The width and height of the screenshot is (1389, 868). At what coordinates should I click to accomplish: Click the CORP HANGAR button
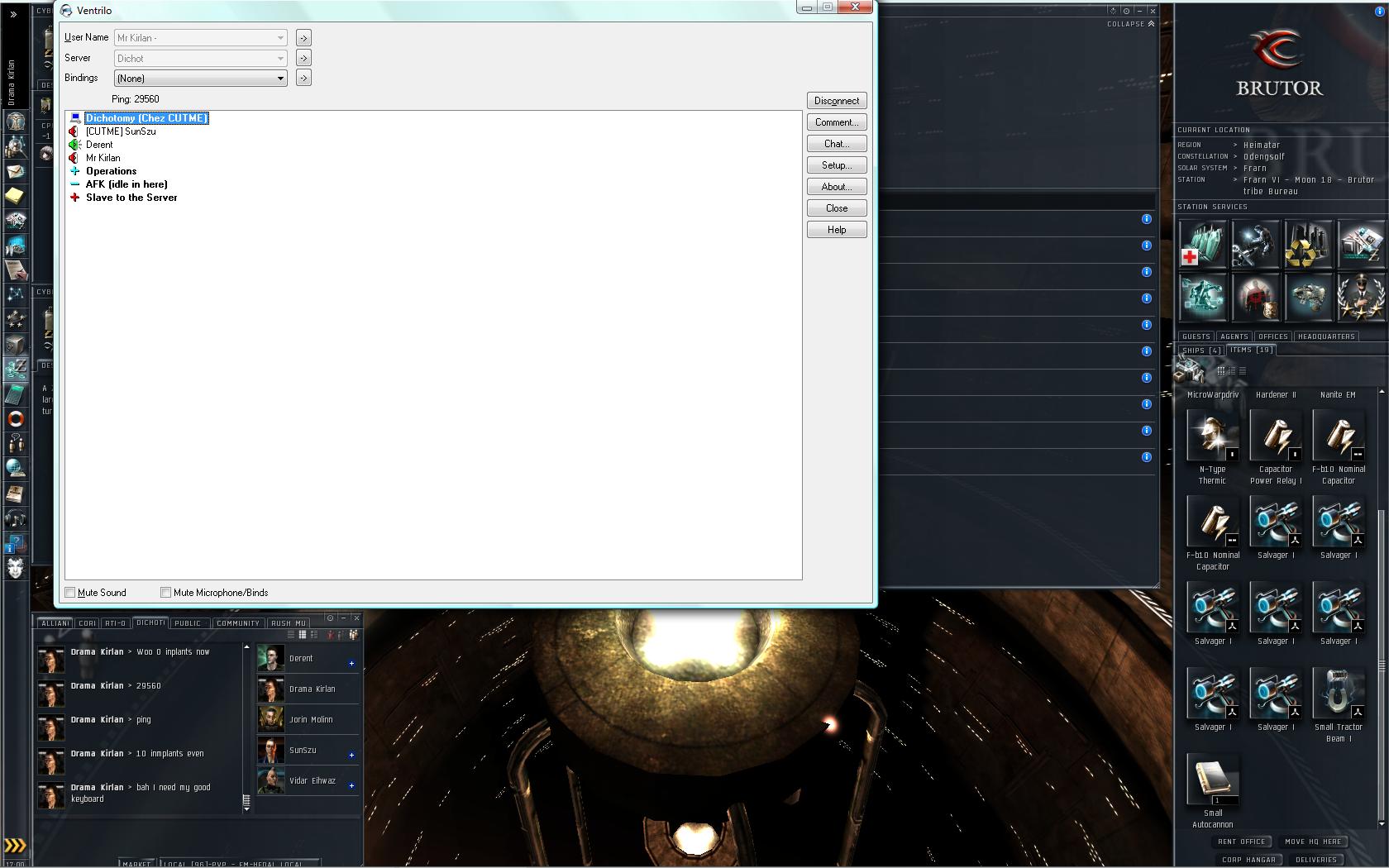(1249, 860)
